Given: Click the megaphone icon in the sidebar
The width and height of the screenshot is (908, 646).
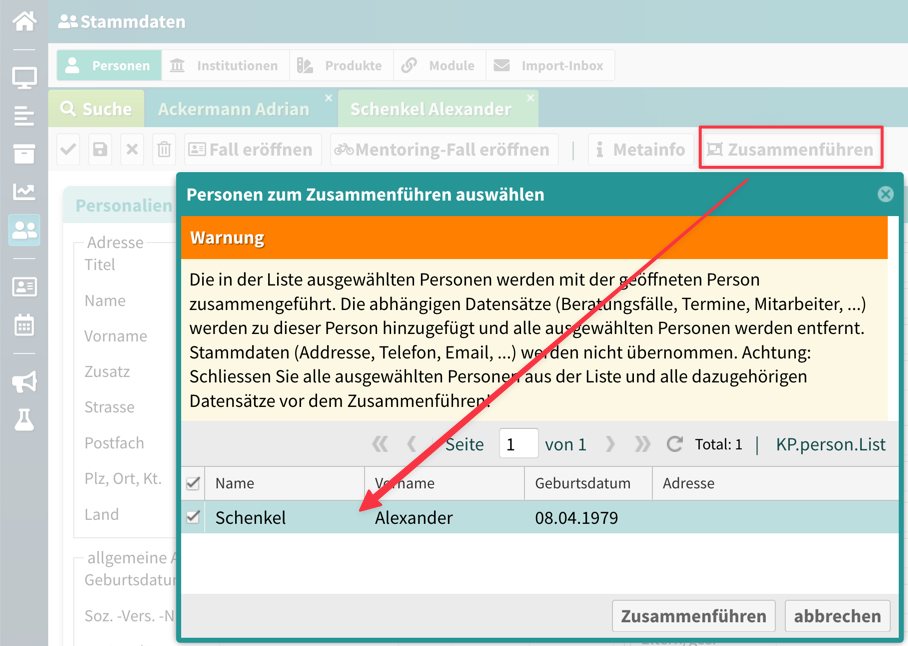Looking at the screenshot, I should 24,381.
